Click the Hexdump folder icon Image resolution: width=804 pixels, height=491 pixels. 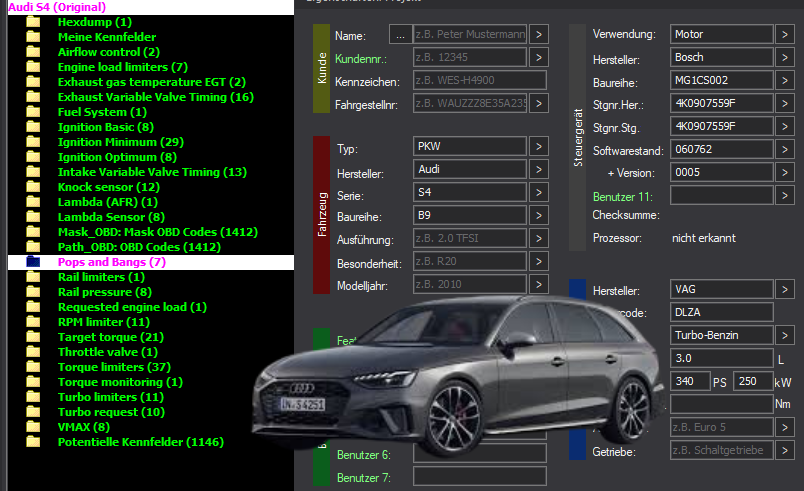click(33, 22)
